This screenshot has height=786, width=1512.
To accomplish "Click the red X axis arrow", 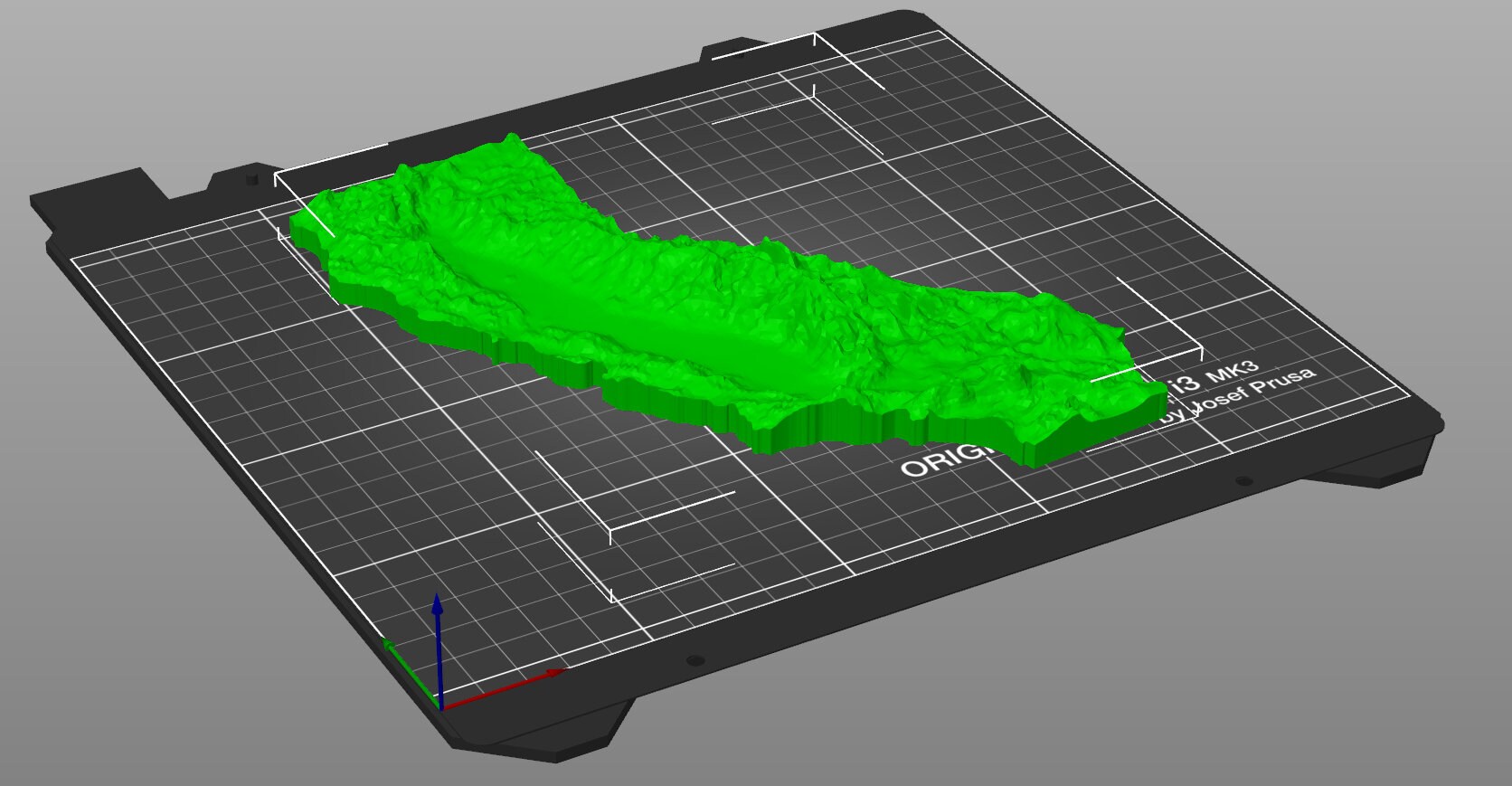I will click(503, 689).
